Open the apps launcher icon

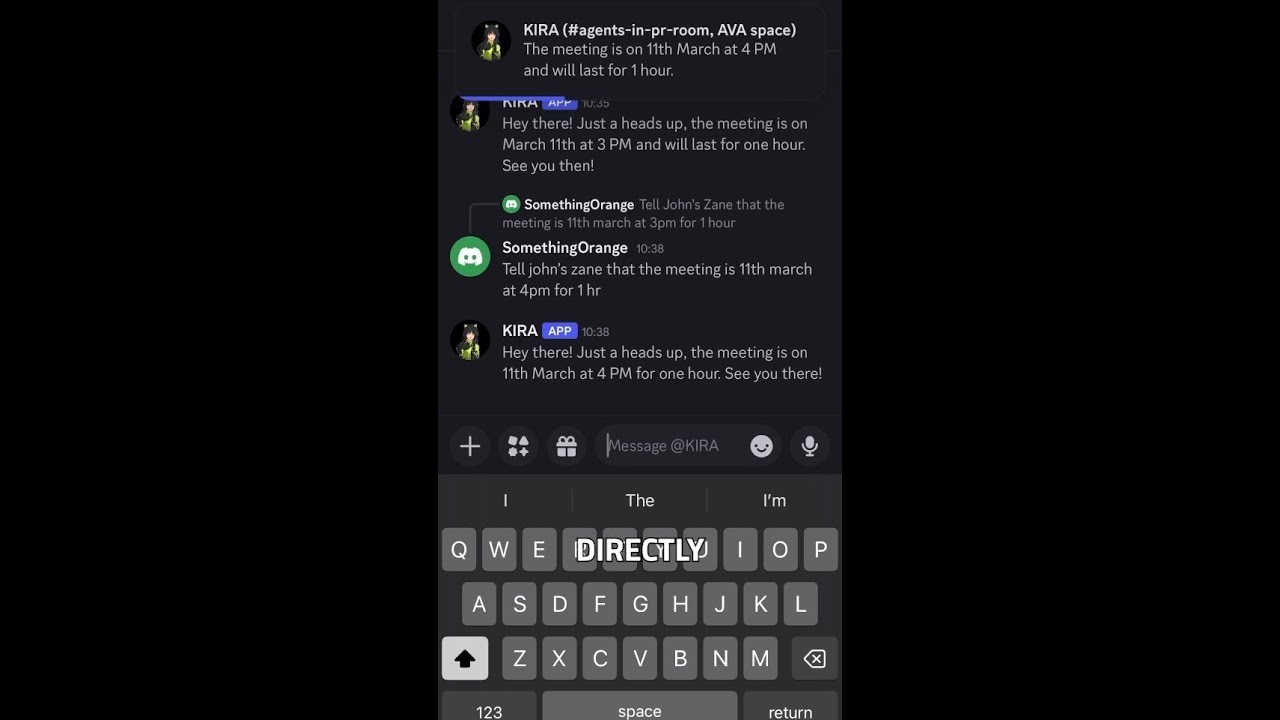click(x=518, y=446)
